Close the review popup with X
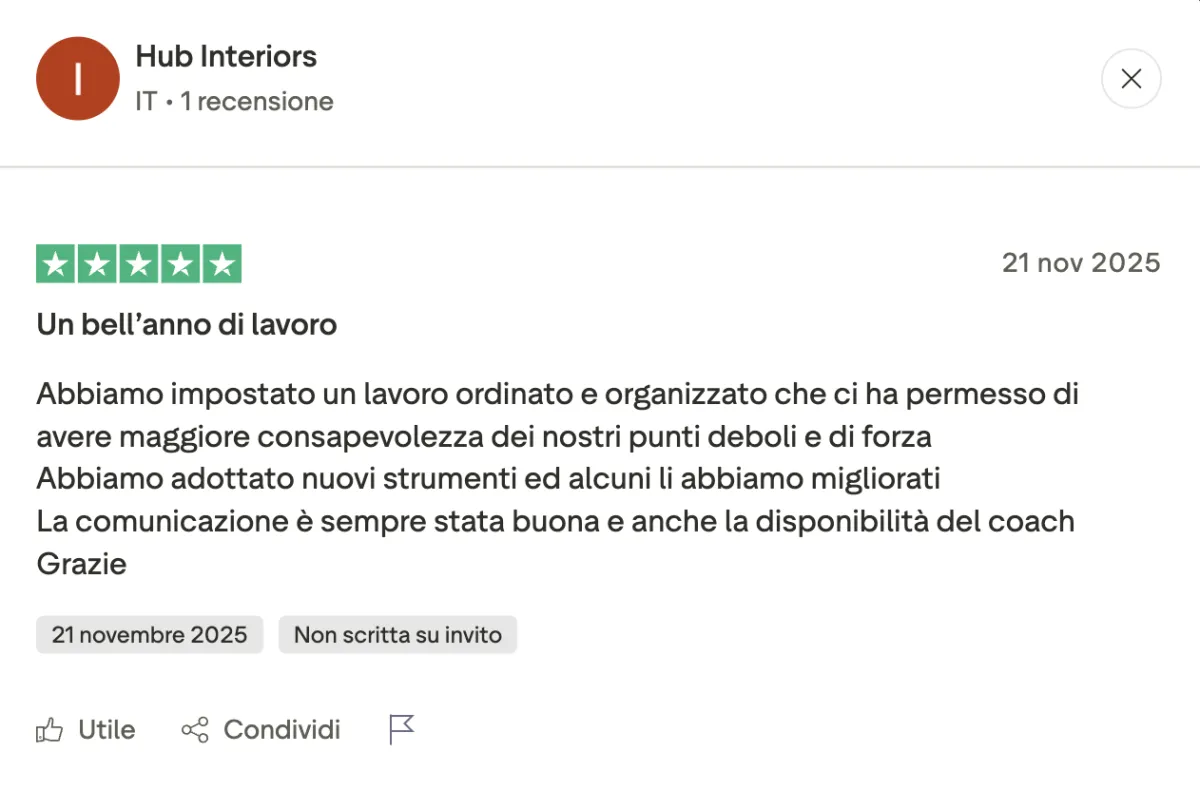 (x=1131, y=79)
